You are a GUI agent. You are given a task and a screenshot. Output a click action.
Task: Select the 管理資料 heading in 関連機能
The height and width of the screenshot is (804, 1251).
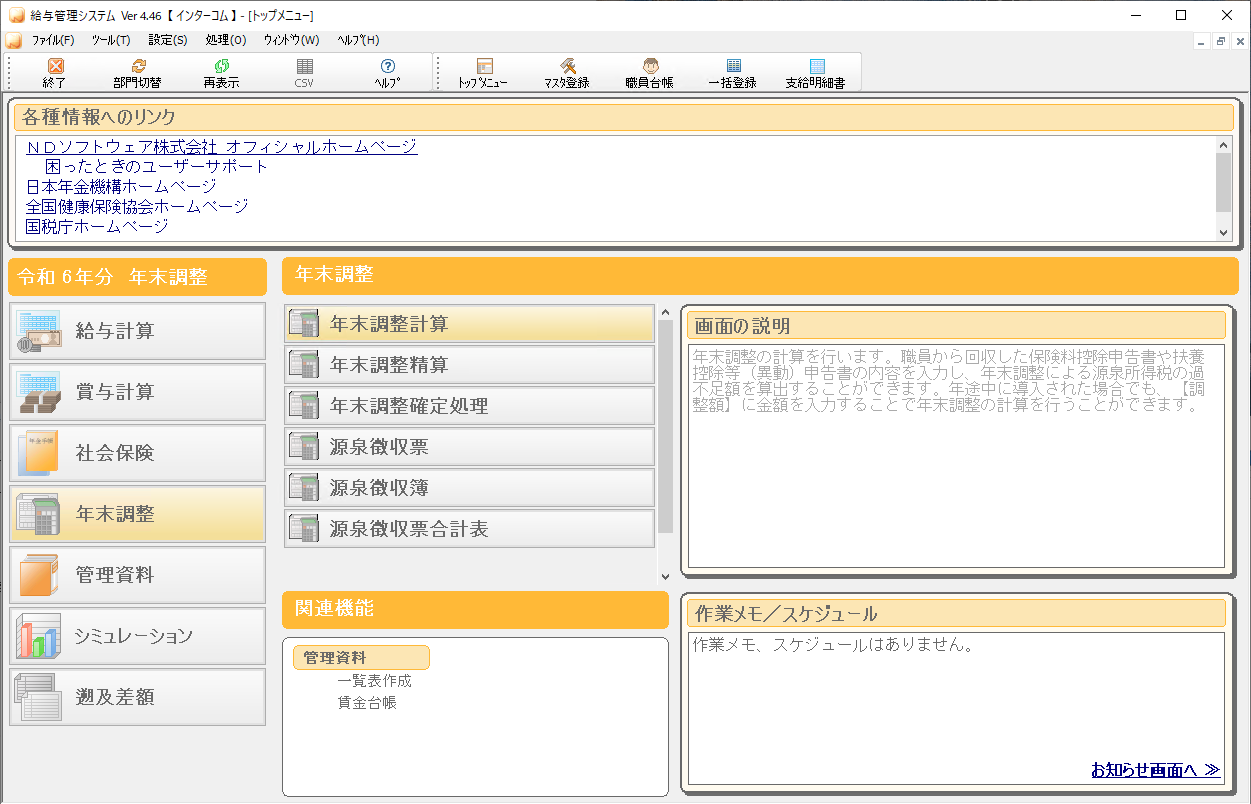point(361,658)
